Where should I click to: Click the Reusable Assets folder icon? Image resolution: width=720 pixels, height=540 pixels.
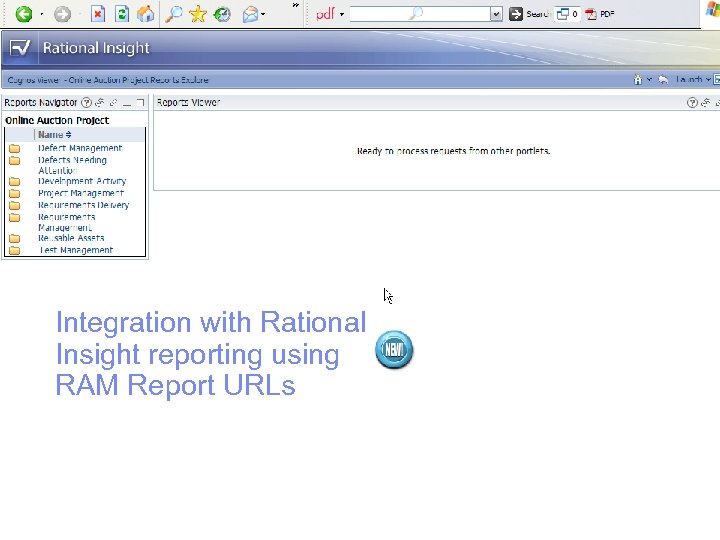coord(15,238)
